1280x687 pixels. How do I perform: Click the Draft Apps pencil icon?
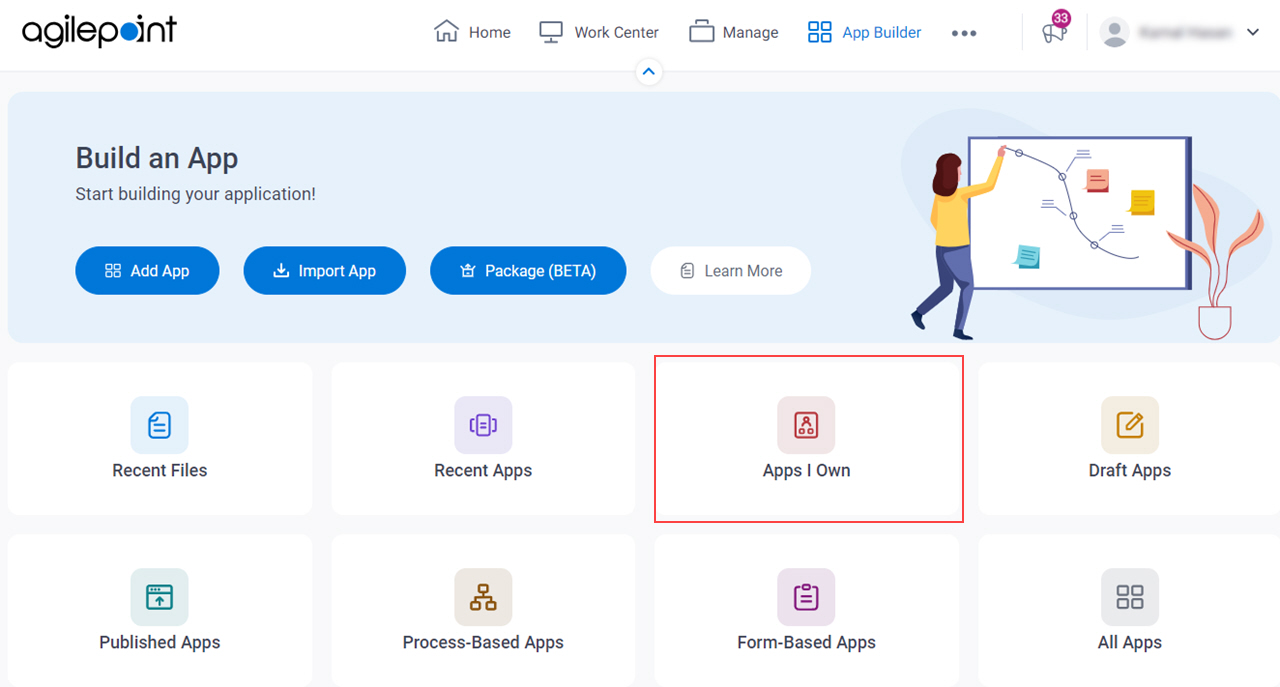[x=1130, y=425]
